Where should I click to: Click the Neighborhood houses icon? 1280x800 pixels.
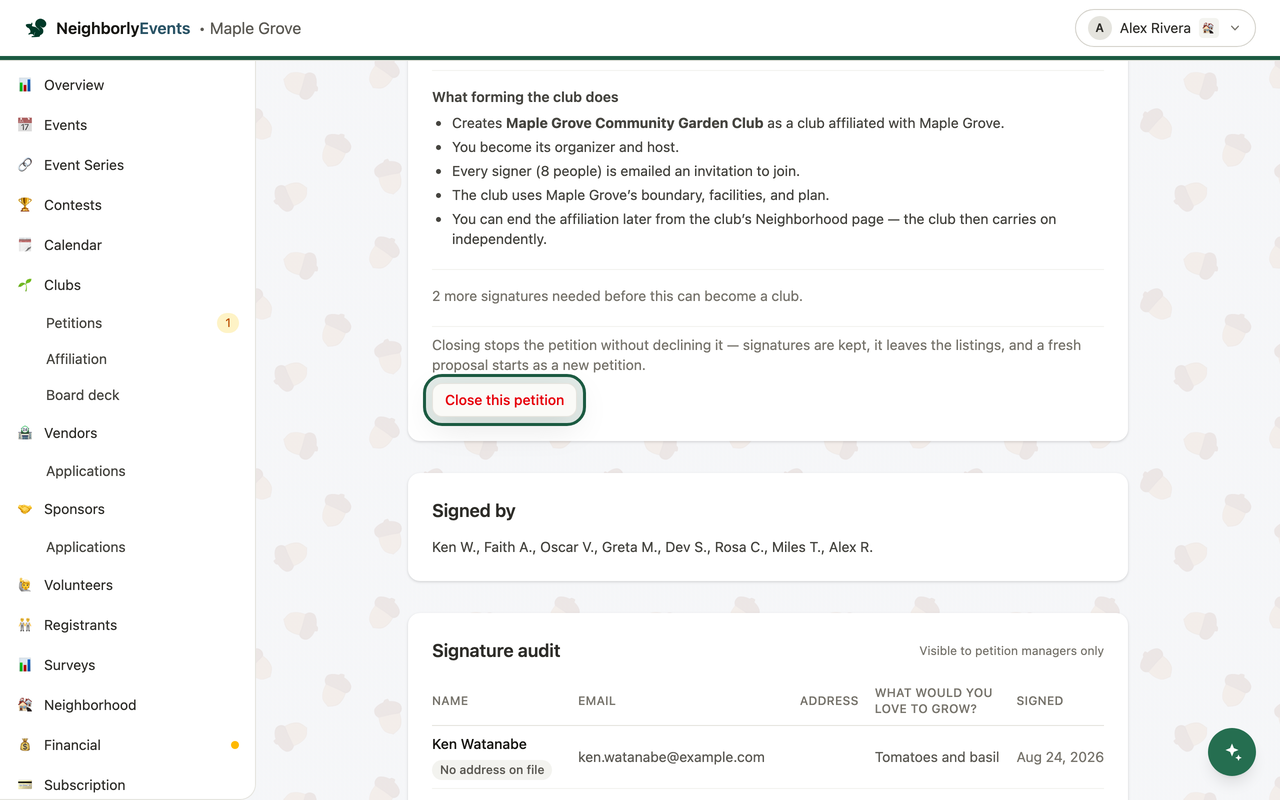click(25, 705)
